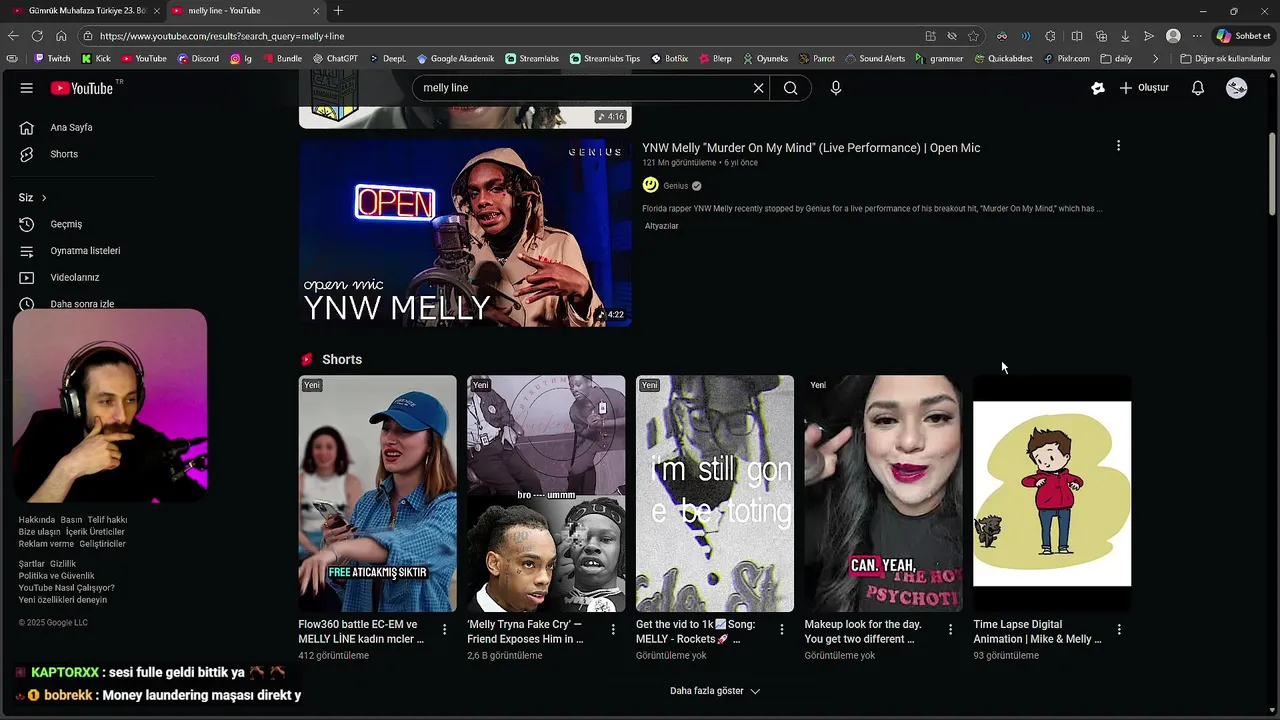Open the ChatGPT bookmark
Viewport: 1280px width, 720px height.
click(x=335, y=59)
